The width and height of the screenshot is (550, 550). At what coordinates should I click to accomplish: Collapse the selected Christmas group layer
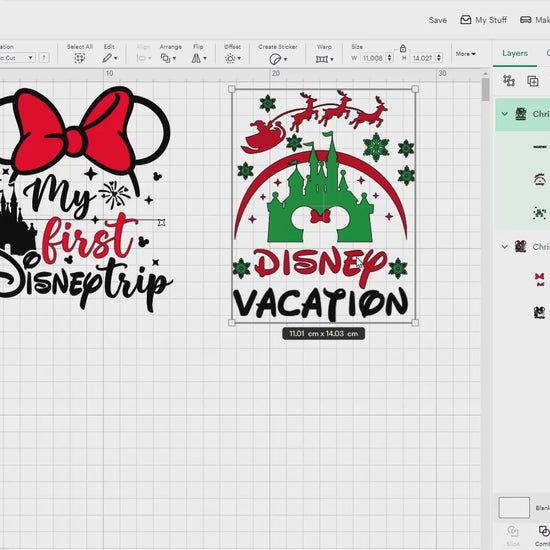(x=505, y=114)
